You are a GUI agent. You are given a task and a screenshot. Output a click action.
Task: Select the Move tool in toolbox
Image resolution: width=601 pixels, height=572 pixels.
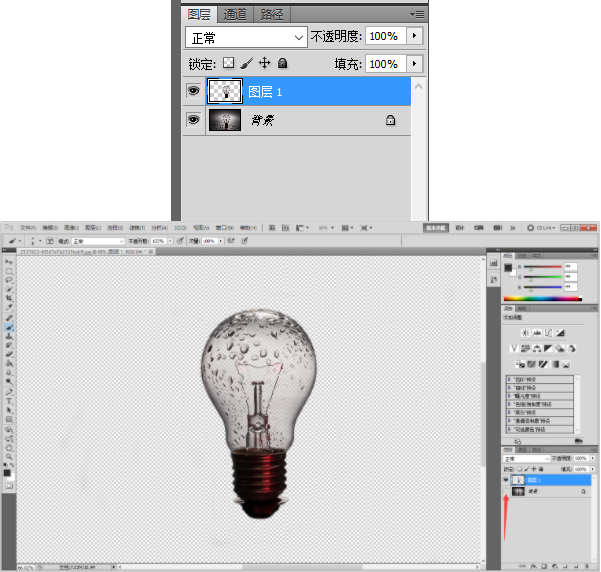click(x=9, y=261)
